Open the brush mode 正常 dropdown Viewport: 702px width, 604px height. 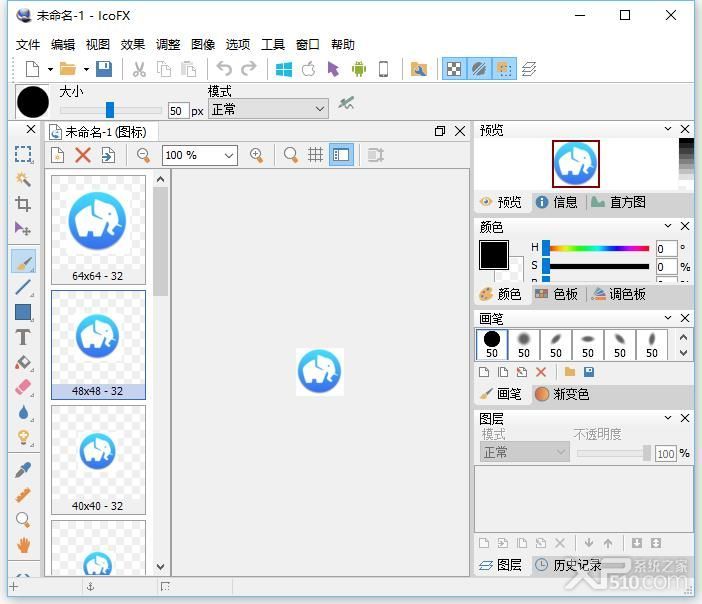(x=268, y=109)
